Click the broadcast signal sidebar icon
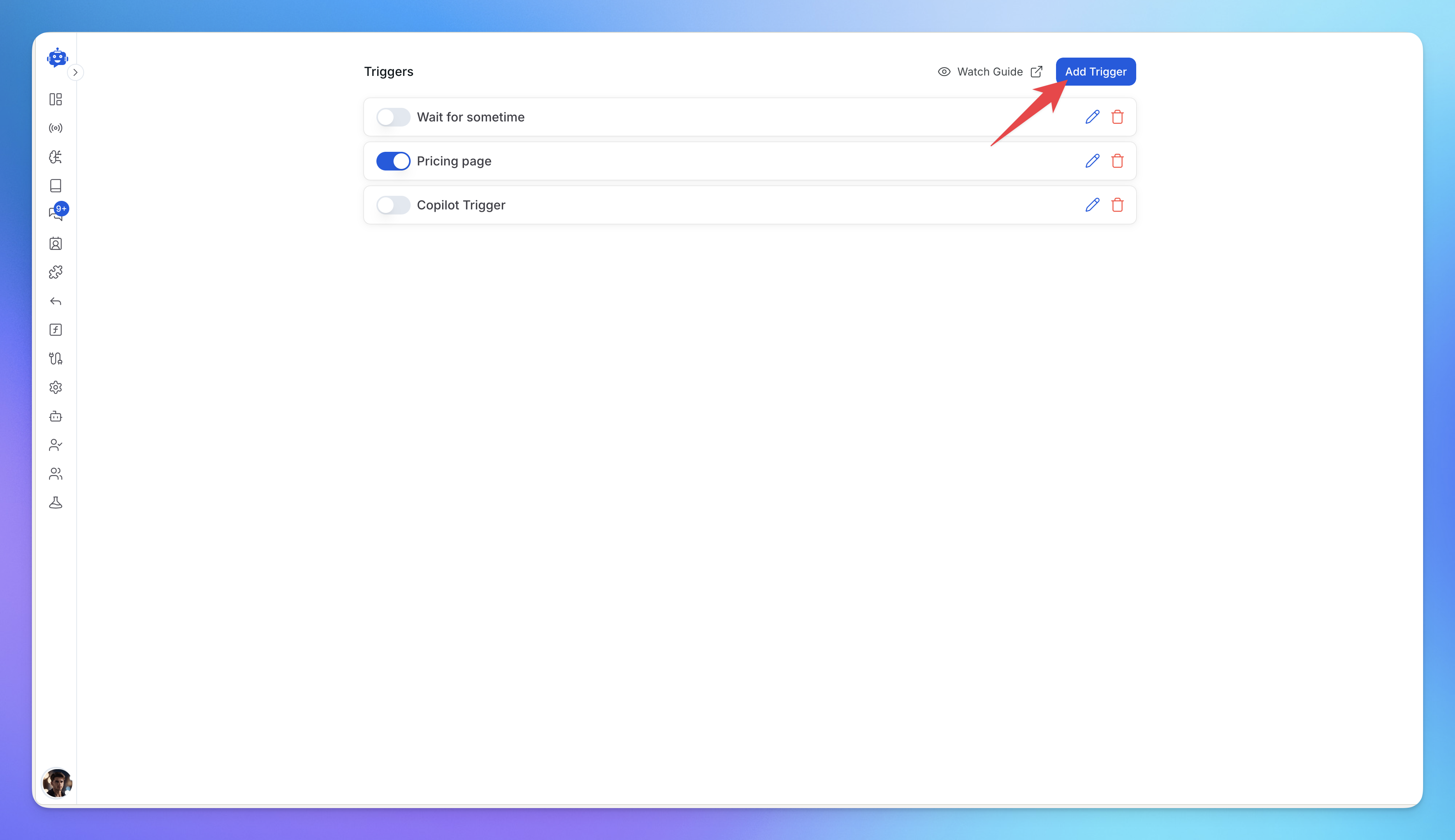The width and height of the screenshot is (1455, 840). pos(55,128)
